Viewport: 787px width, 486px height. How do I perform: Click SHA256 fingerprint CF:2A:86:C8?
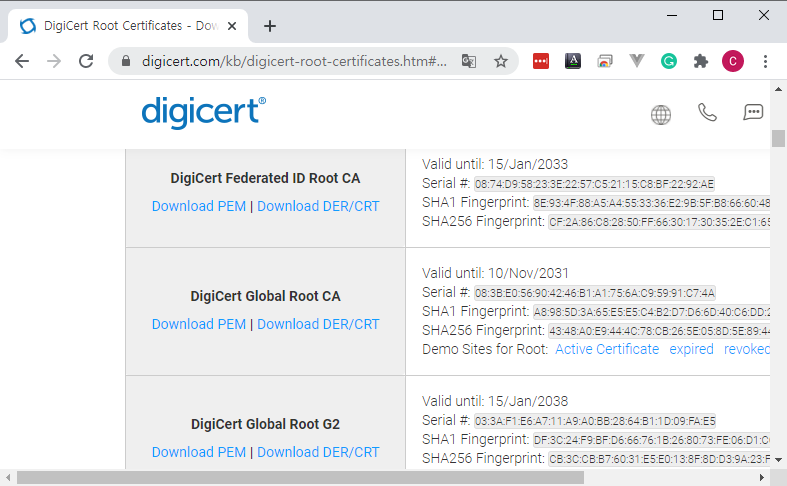pos(659,222)
